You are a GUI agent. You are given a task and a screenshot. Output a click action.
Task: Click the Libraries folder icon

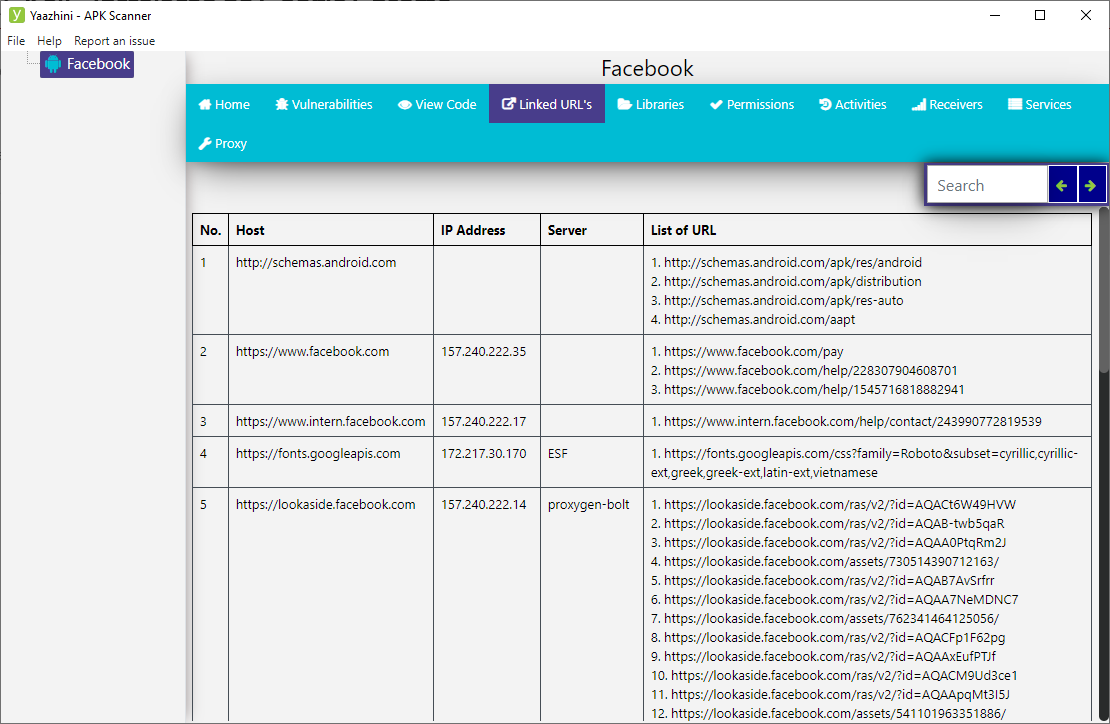624,105
